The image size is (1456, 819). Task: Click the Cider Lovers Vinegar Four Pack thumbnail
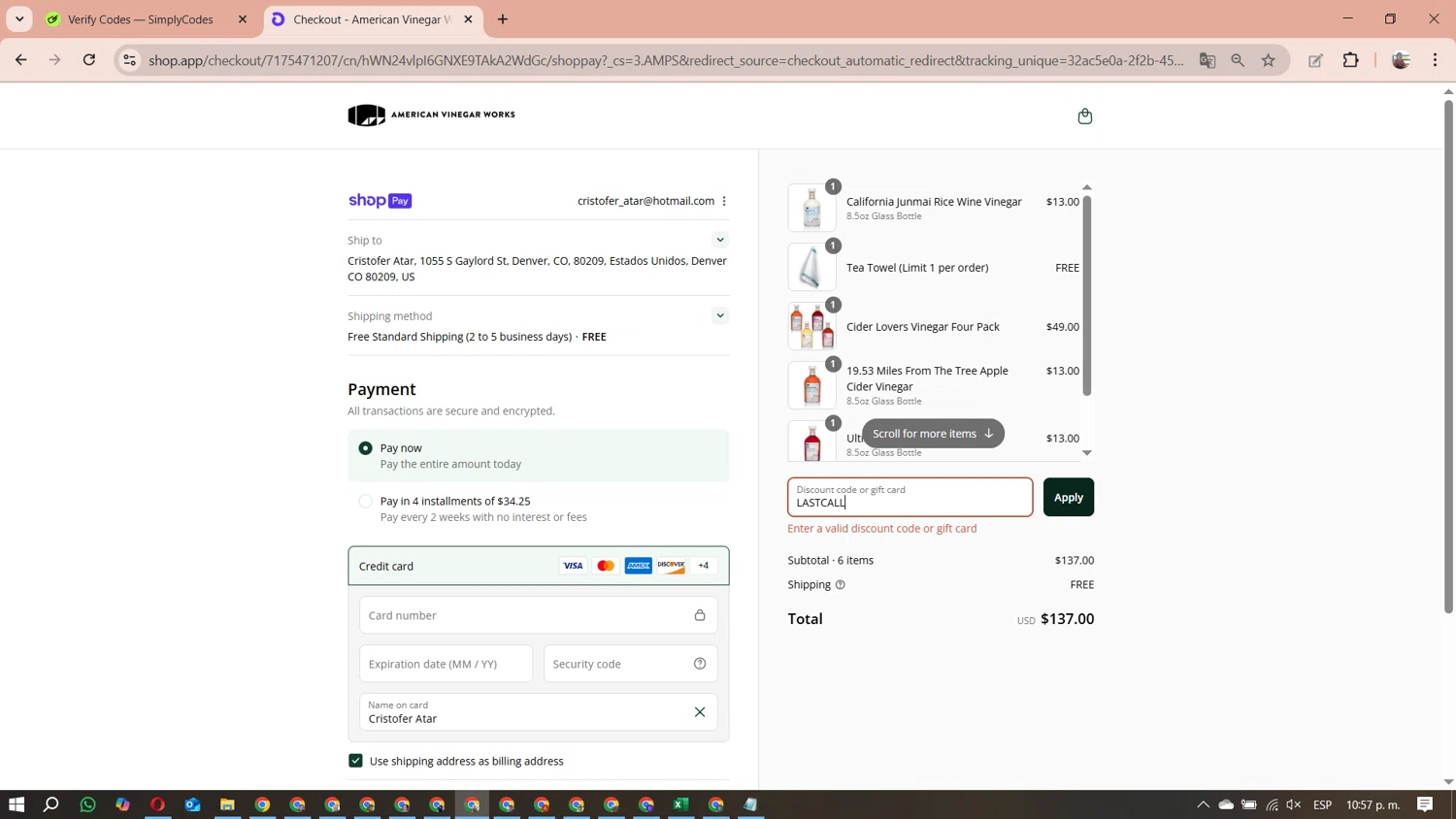(x=812, y=327)
